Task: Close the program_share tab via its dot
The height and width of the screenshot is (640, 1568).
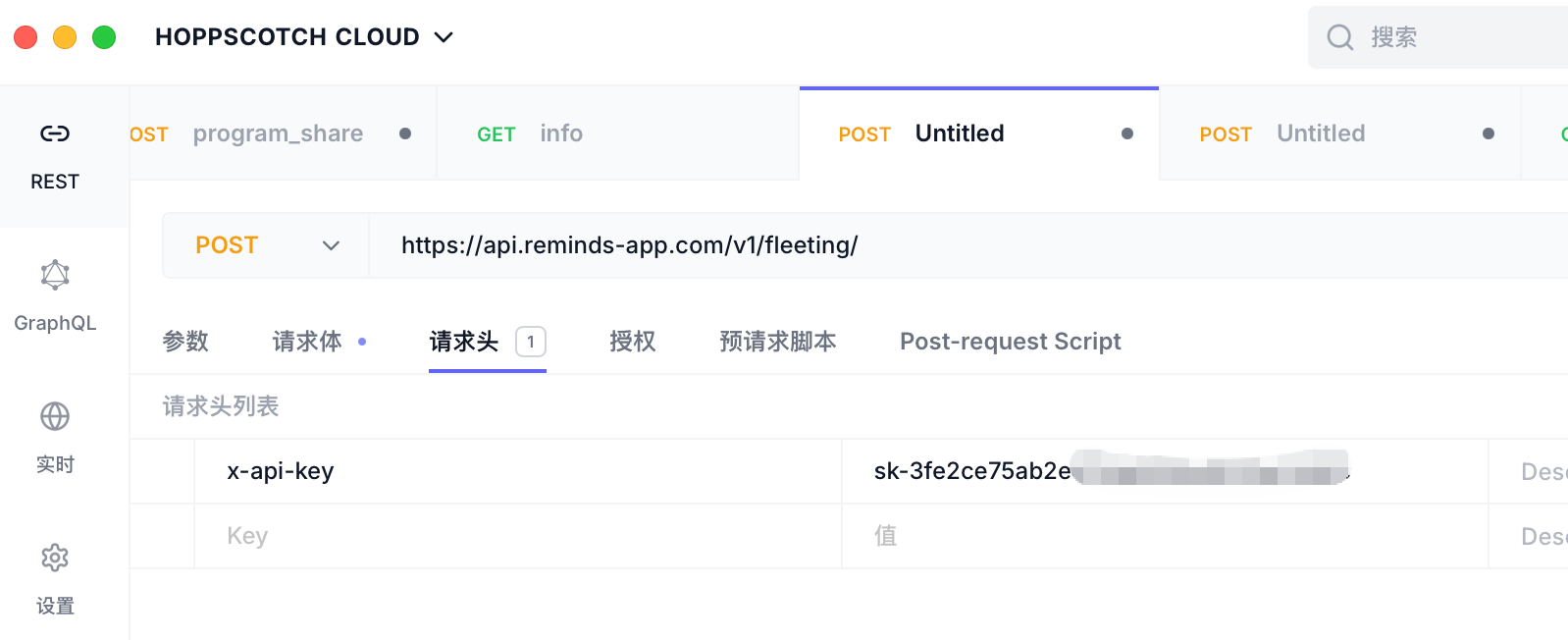Action: tap(405, 133)
